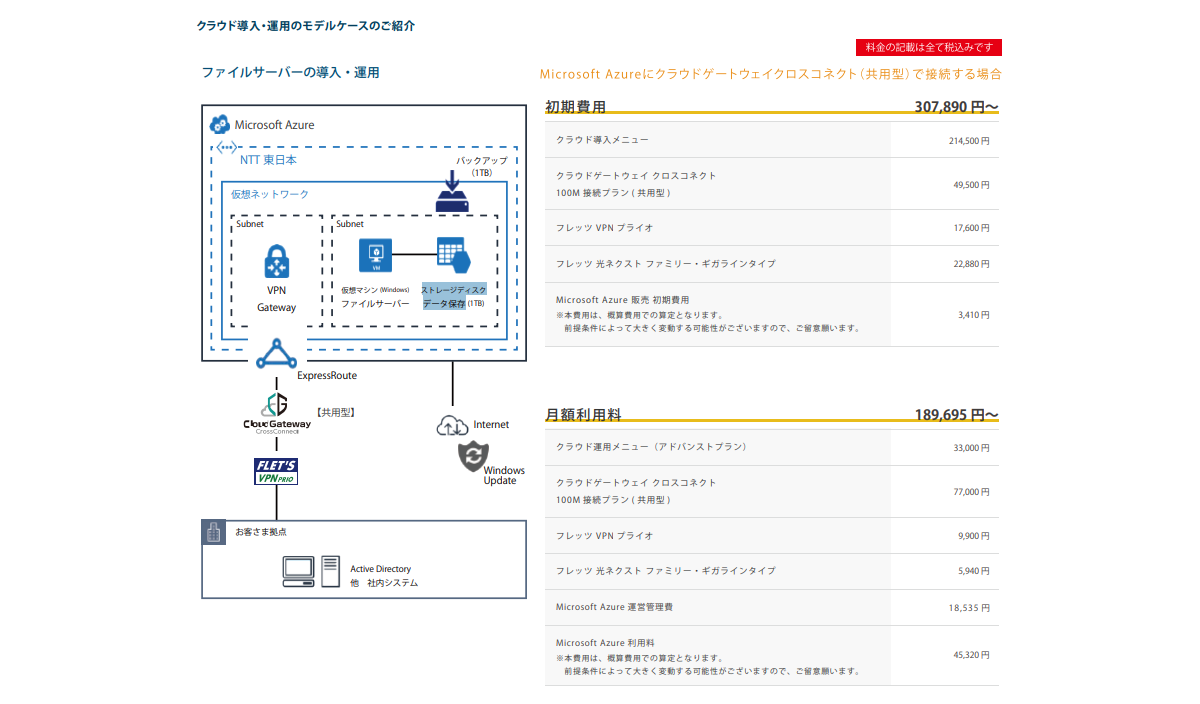
Task: Select the Windows Update shield icon
Action: click(x=472, y=457)
